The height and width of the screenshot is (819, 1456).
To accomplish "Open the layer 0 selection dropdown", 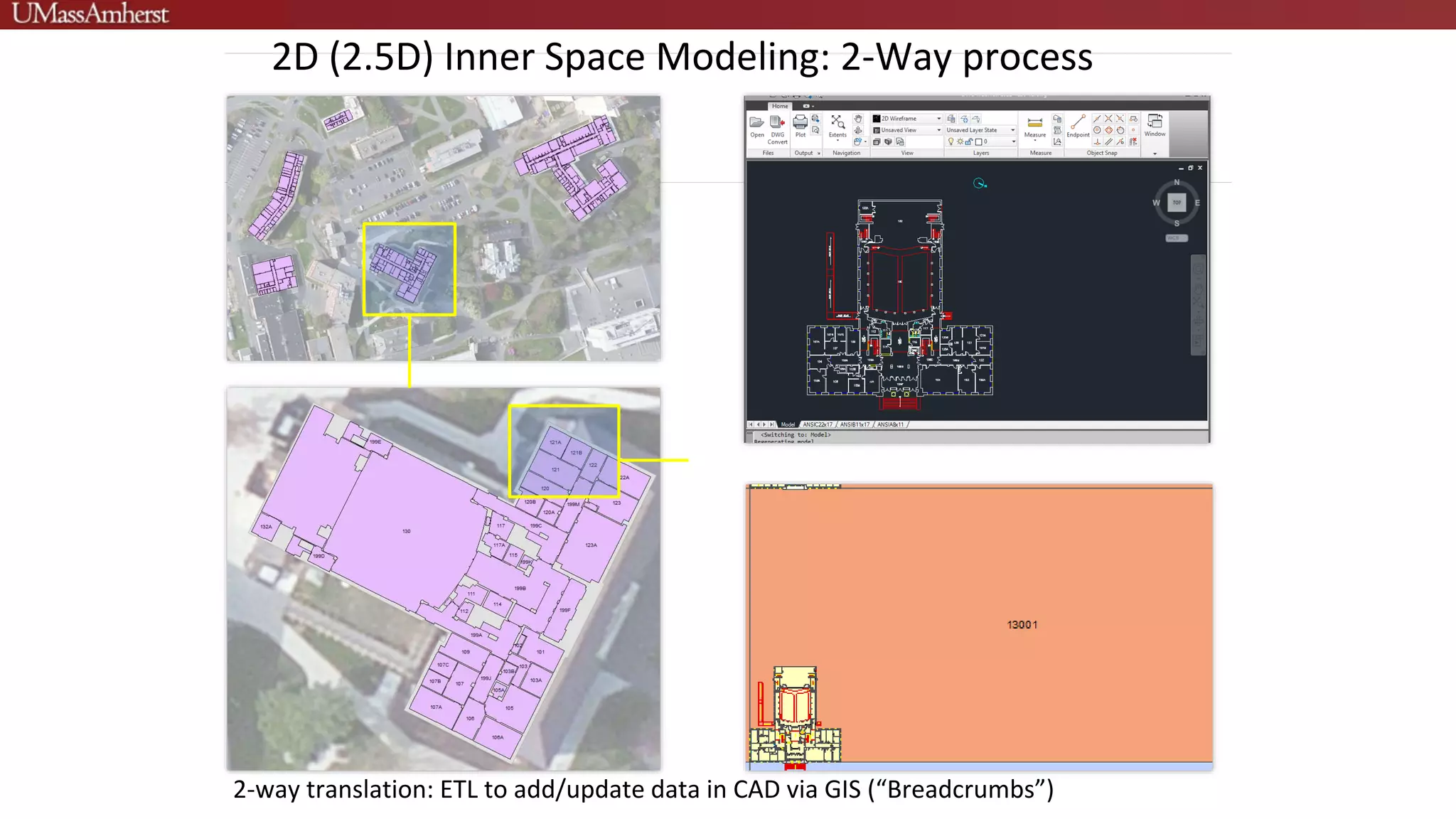I will 1014,141.
